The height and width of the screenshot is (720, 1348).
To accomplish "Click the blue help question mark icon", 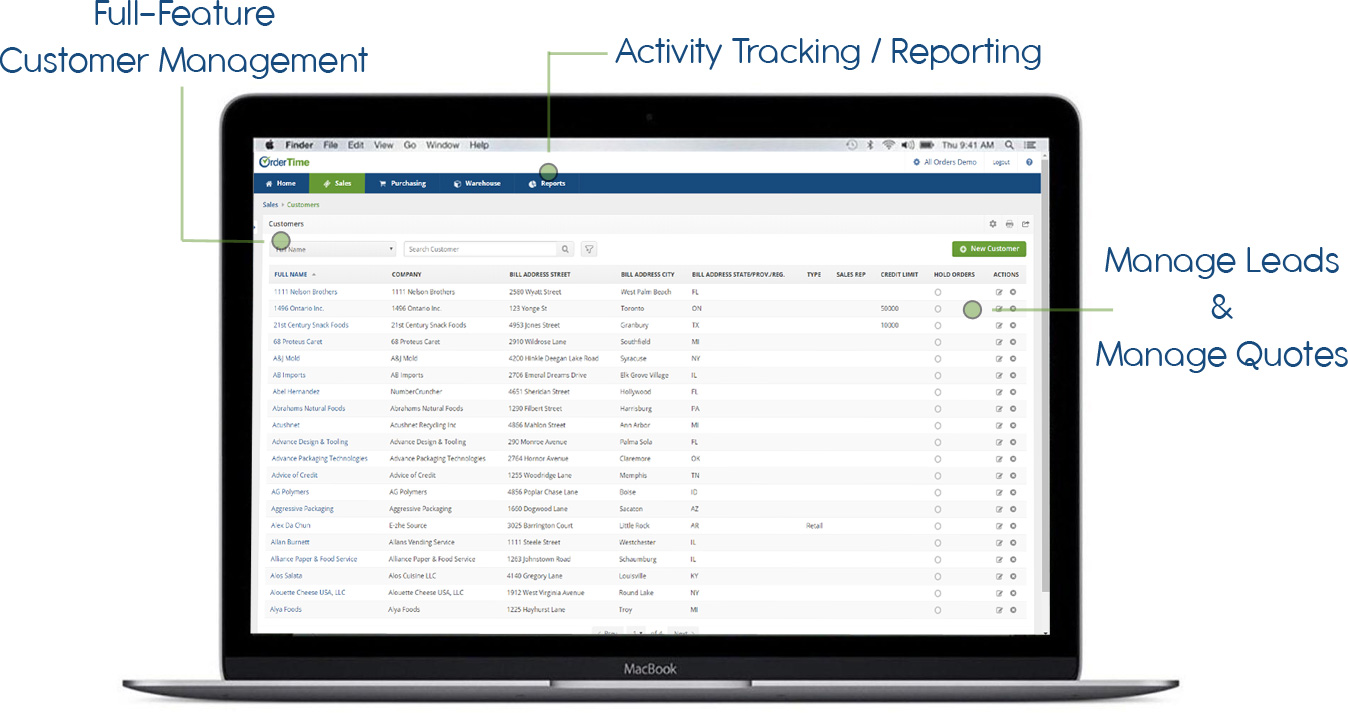I will (x=1029, y=162).
